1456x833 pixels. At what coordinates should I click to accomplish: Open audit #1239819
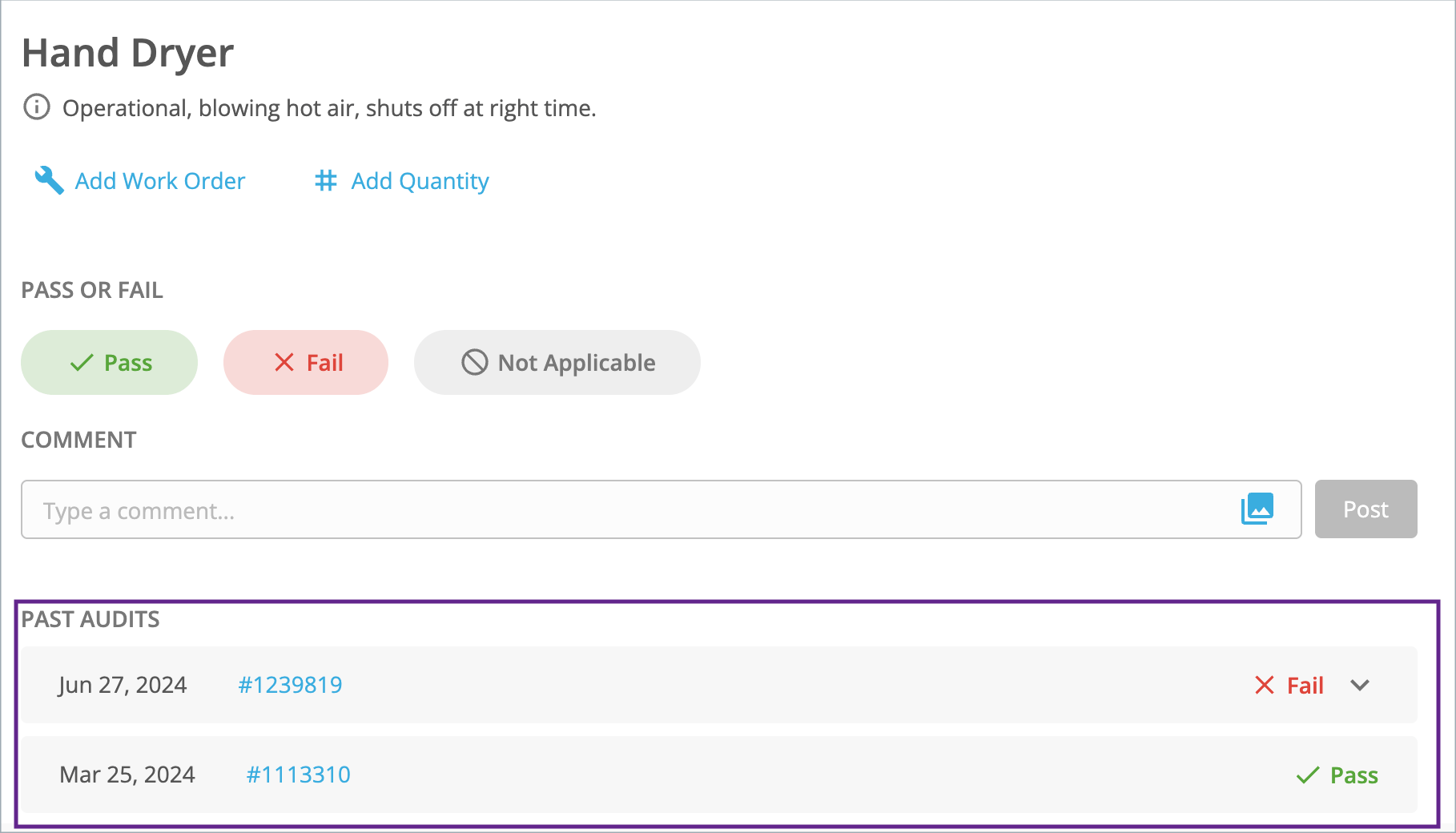tap(290, 685)
